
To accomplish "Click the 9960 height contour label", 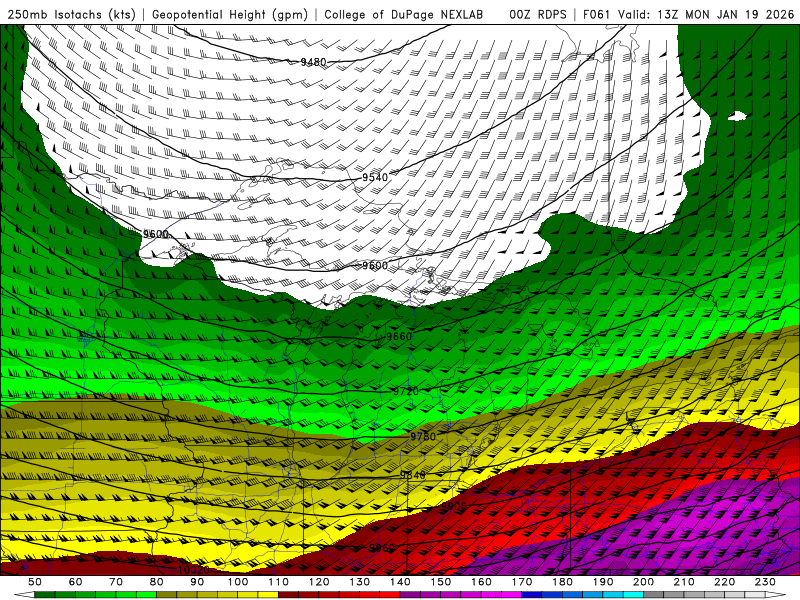I will pos(382,547).
